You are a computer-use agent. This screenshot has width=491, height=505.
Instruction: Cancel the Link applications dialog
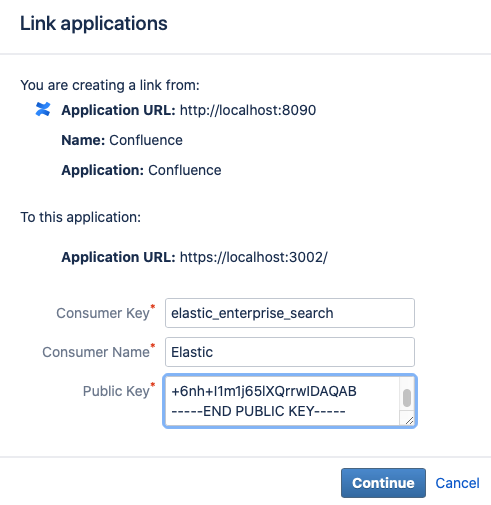pos(457,483)
